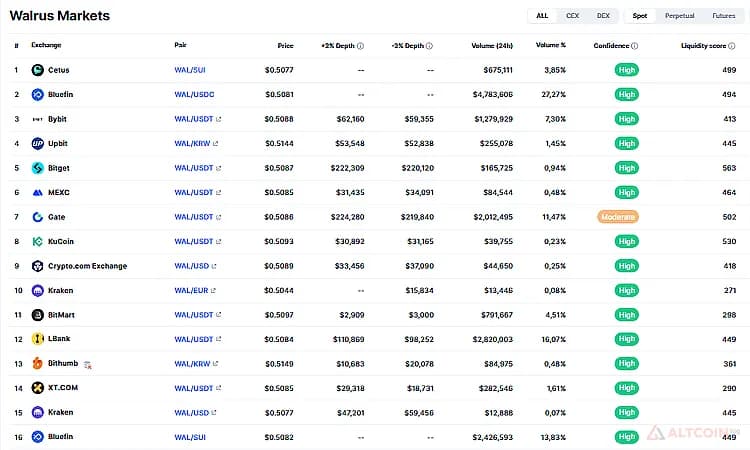Click the $4,783,606 volume for Bluefin
This screenshot has width=750, height=450.
click(x=493, y=95)
